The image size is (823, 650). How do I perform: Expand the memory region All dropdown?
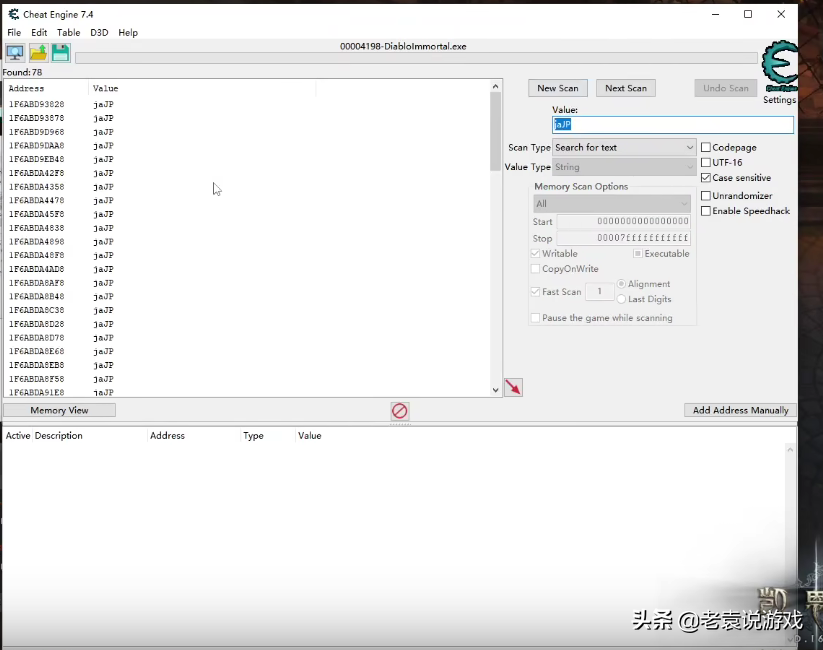(x=612, y=204)
